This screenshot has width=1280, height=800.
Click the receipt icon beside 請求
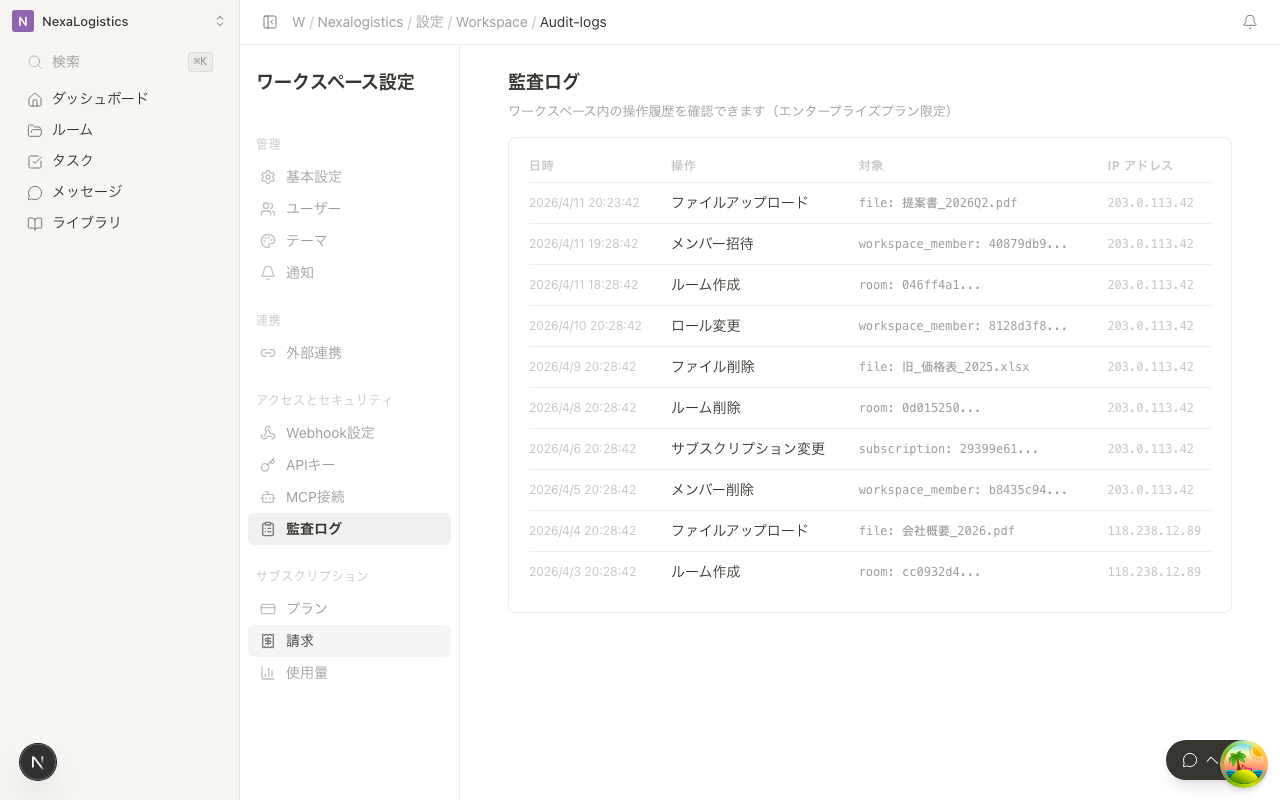(268, 641)
